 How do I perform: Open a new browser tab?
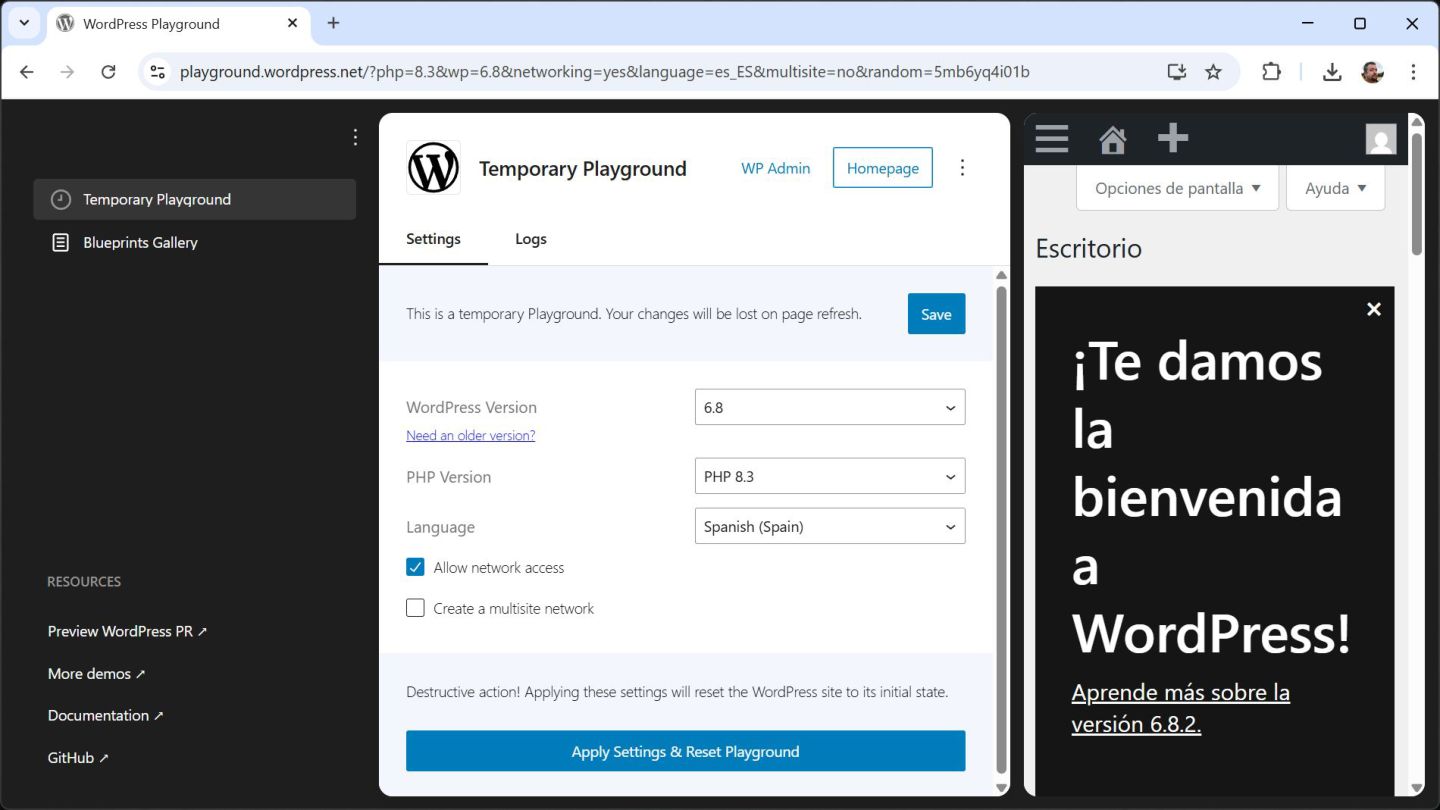coord(333,23)
